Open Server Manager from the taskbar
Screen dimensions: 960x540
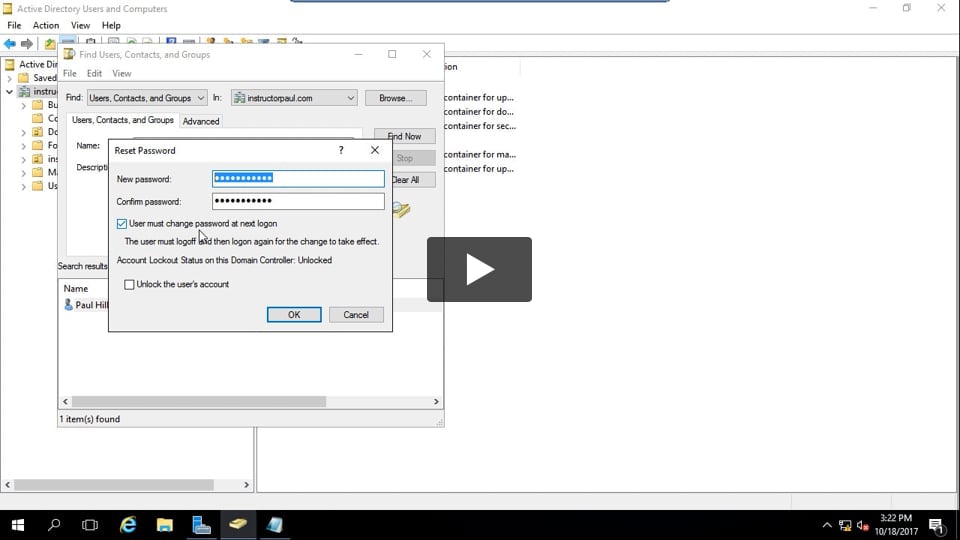(x=201, y=525)
